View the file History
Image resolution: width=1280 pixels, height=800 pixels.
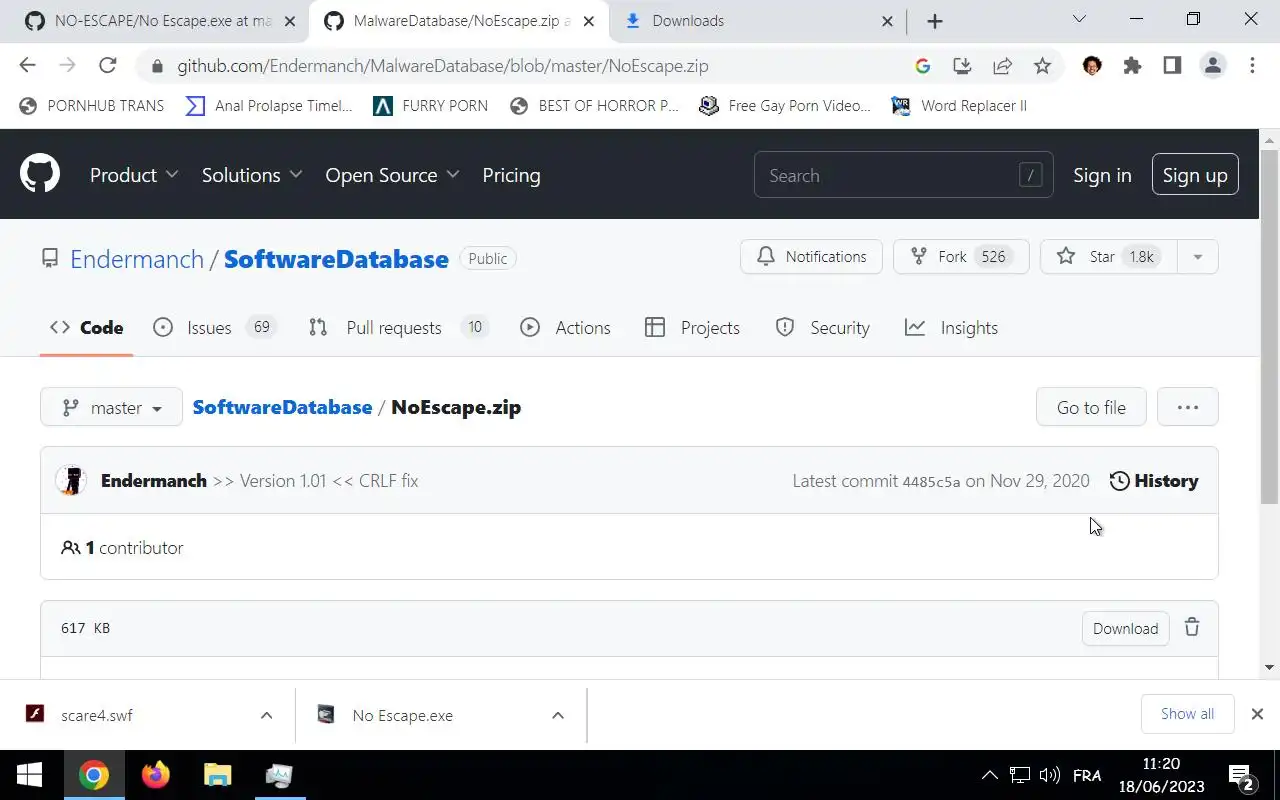click(1154, 481)
